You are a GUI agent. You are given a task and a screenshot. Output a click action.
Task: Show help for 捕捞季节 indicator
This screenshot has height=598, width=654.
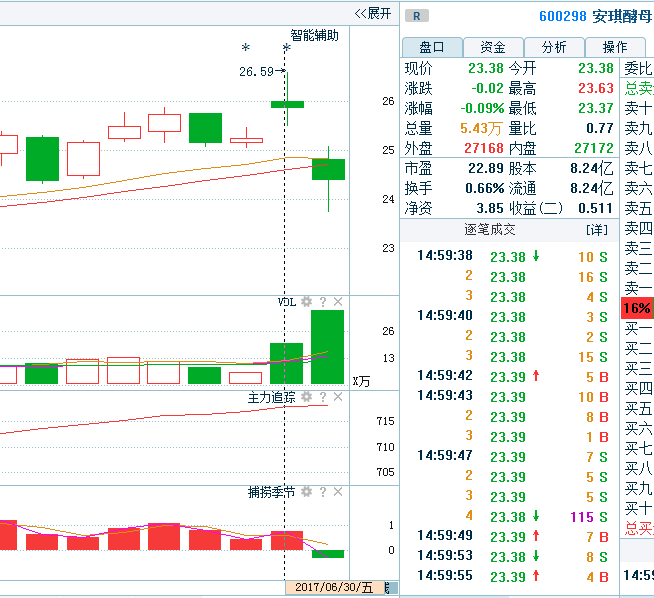coord(323,493)
